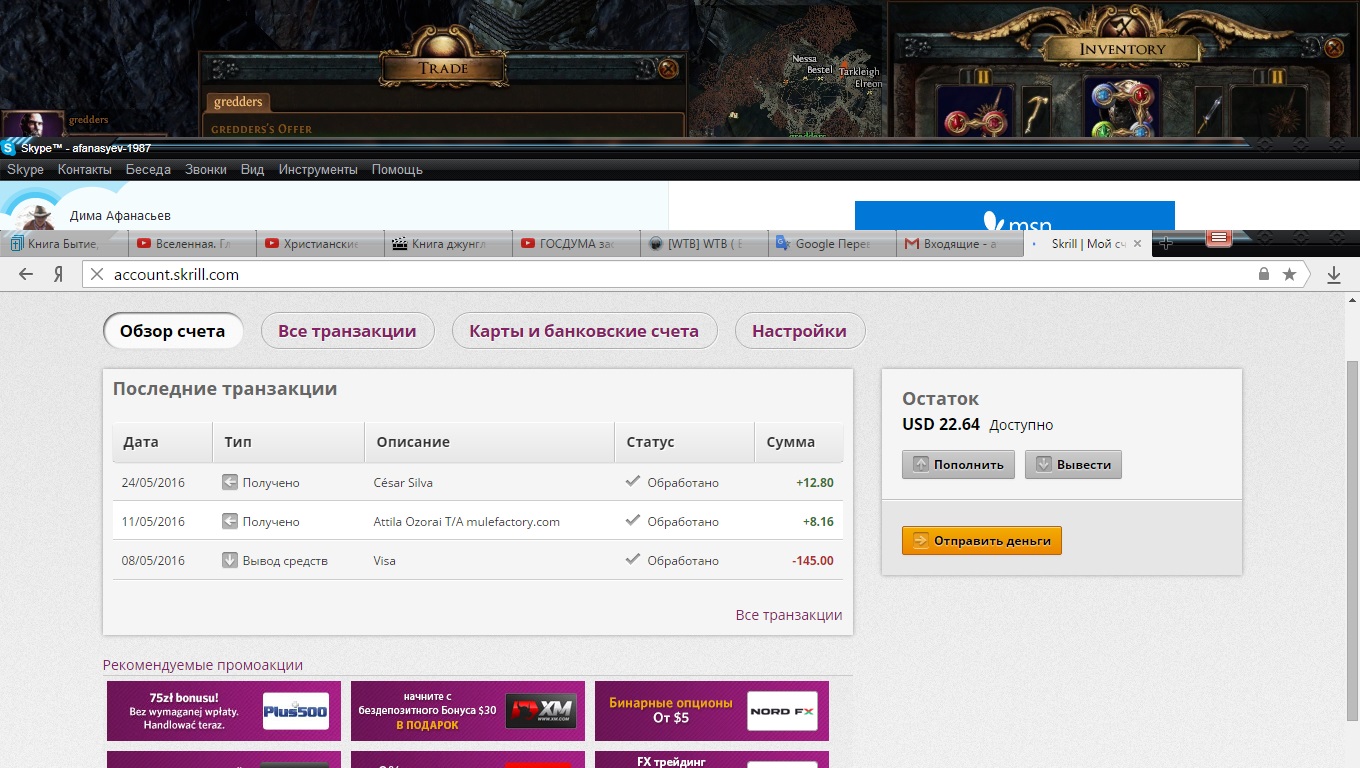This screenshot has height=768, width=1360.
Task: Switch to Google Переводчик tab
Action: pos(832,243)
